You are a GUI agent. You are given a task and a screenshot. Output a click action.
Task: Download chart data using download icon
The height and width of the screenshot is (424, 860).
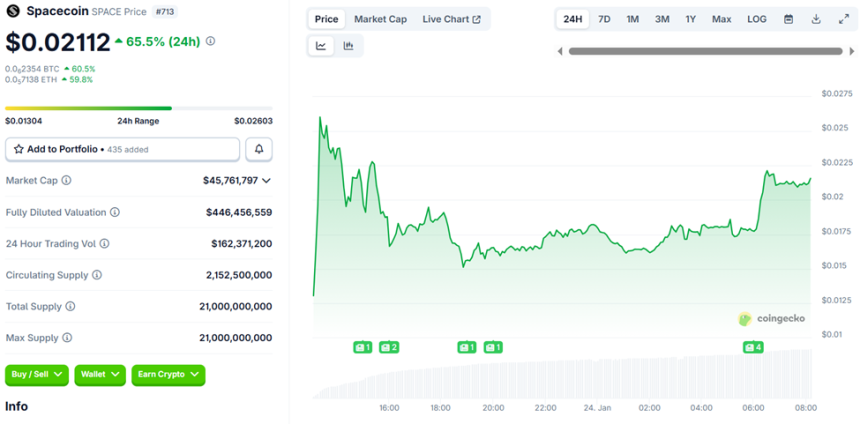(816, 19)
